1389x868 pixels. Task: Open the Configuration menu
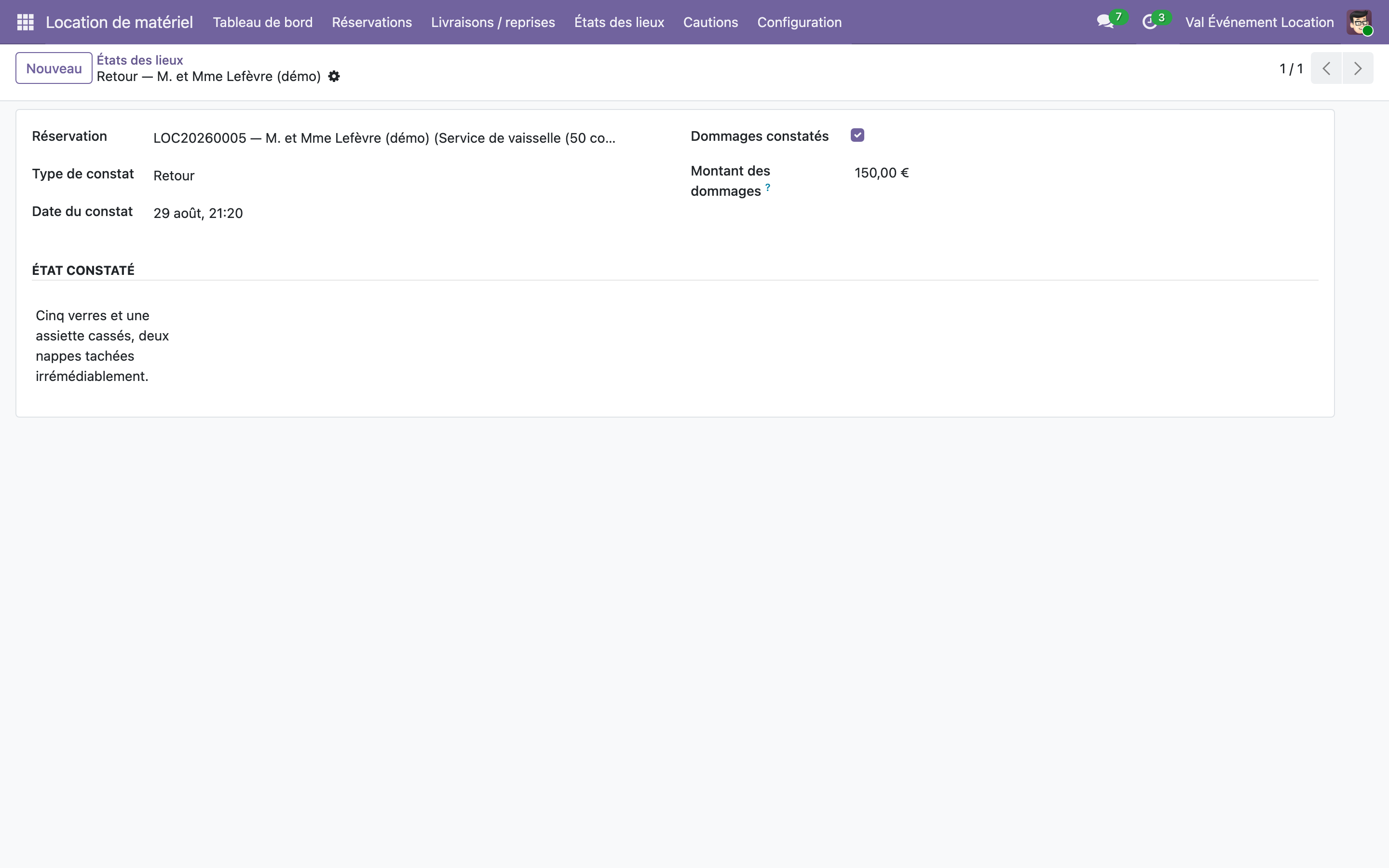point(800,22)
